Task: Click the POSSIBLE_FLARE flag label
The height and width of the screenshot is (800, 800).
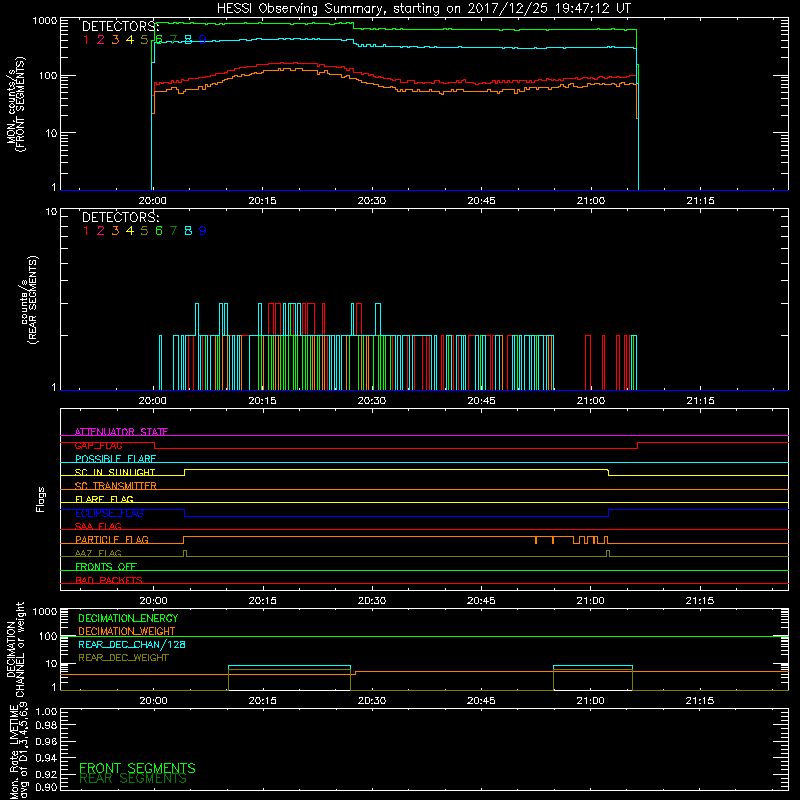Action: 115,459
